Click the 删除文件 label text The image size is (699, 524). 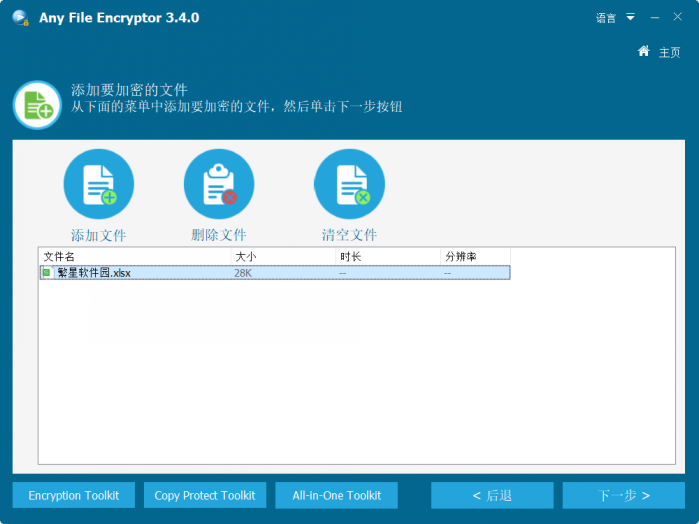tap(219, 235)
